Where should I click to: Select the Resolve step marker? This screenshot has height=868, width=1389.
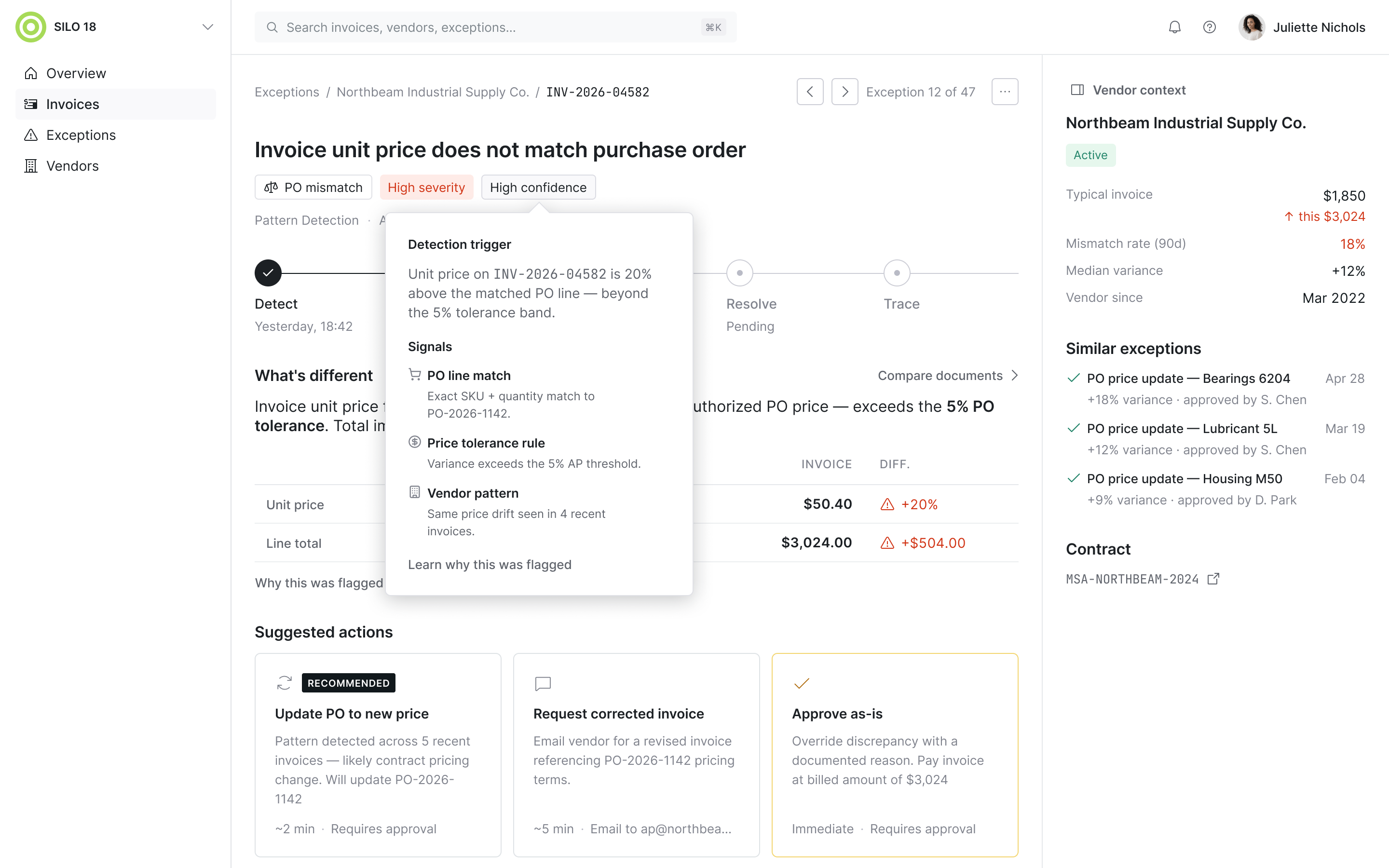(x=739, y=273)
